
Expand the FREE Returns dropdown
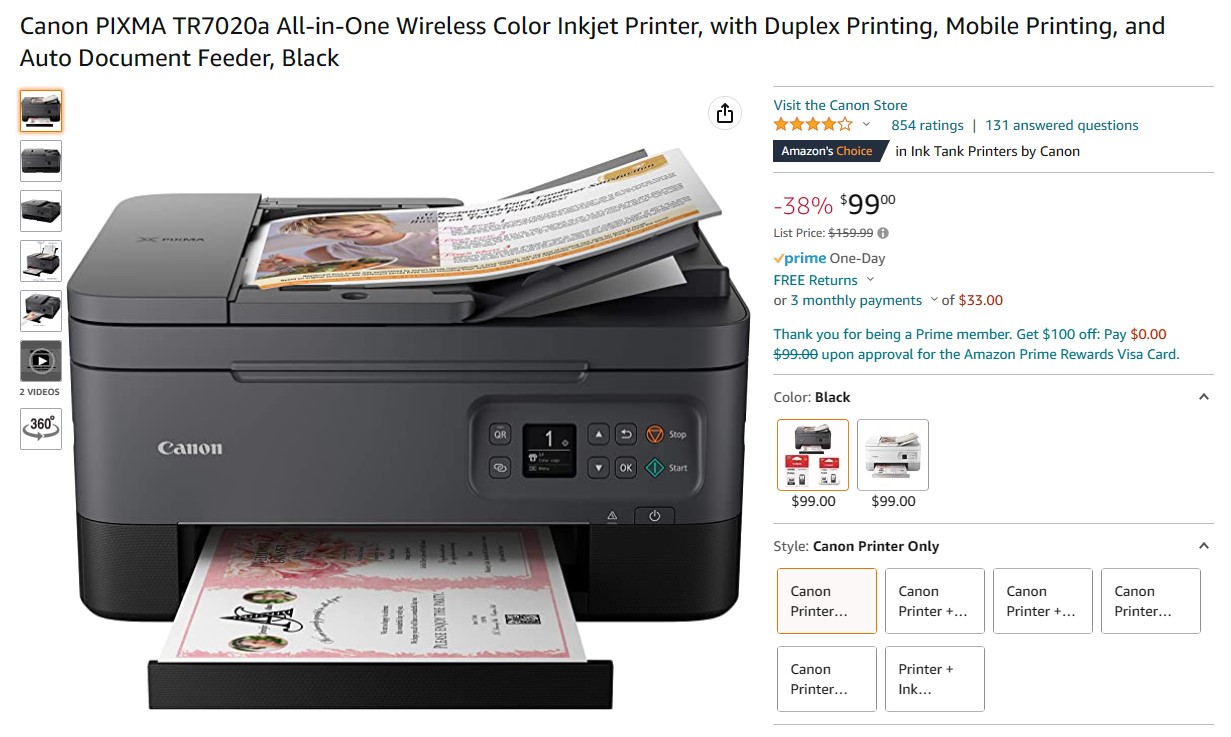pos(870,280)
